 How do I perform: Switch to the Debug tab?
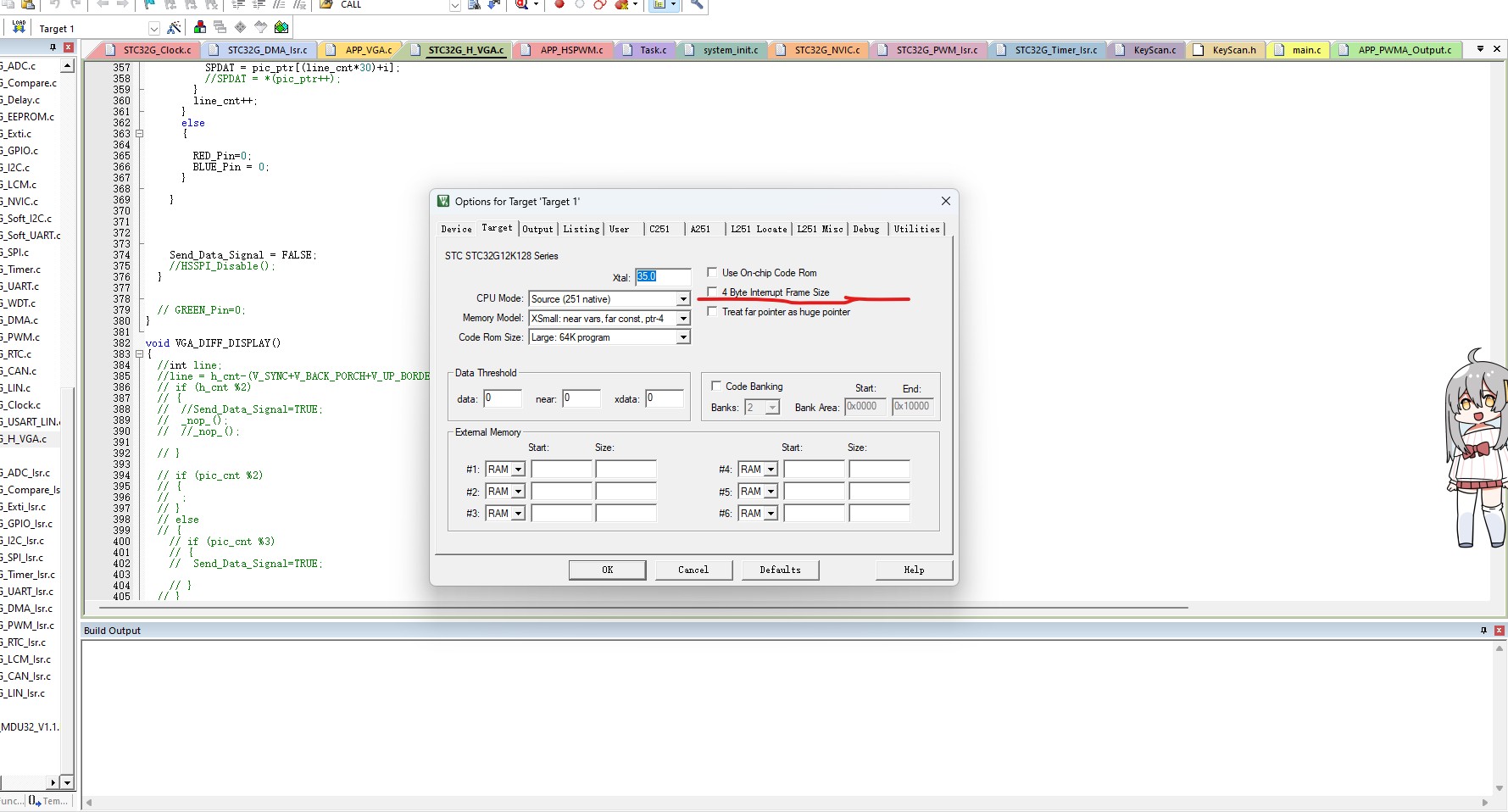coord(865,229)
